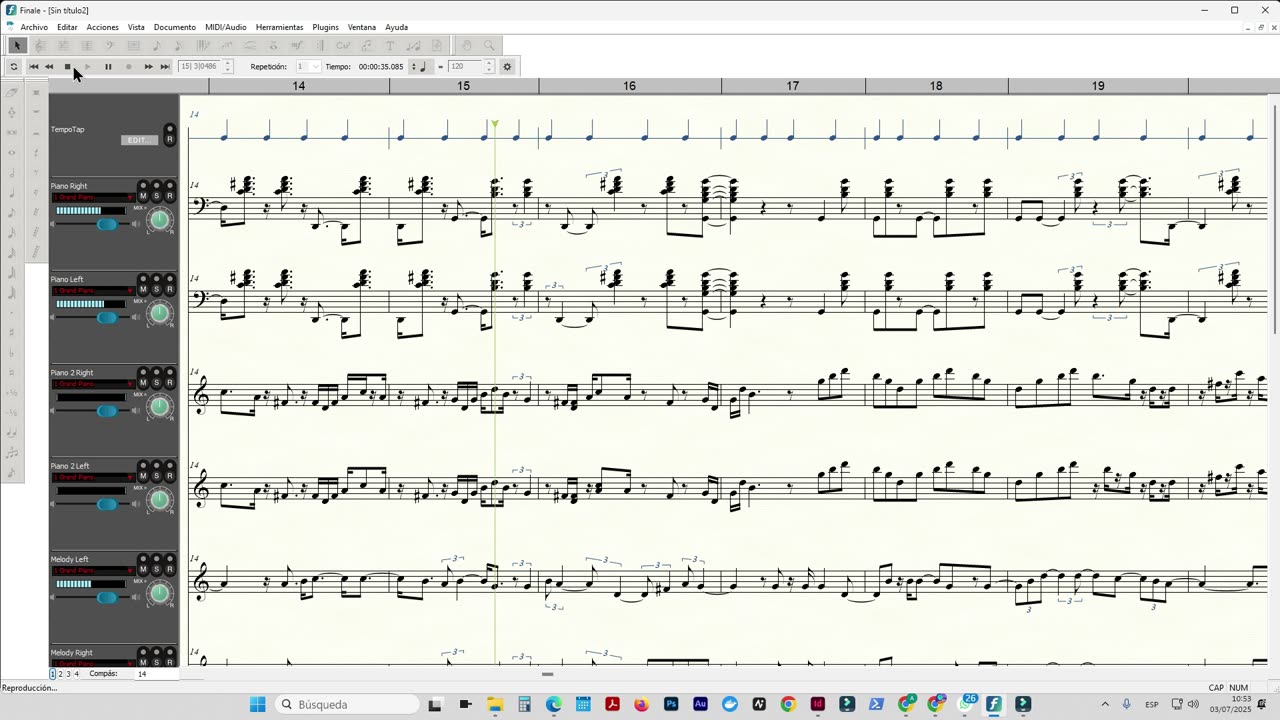
Task: Open the MIDI/Audio menu
Action: (225, 27)
